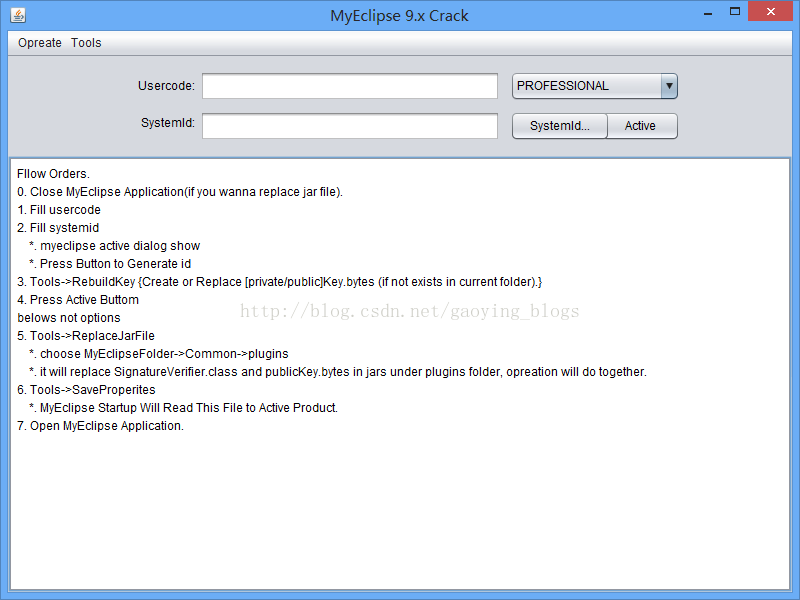The width and height of the screenshot is (800, 600).
Task: Click the 'belows not options' line
Action: pos(69,318)
